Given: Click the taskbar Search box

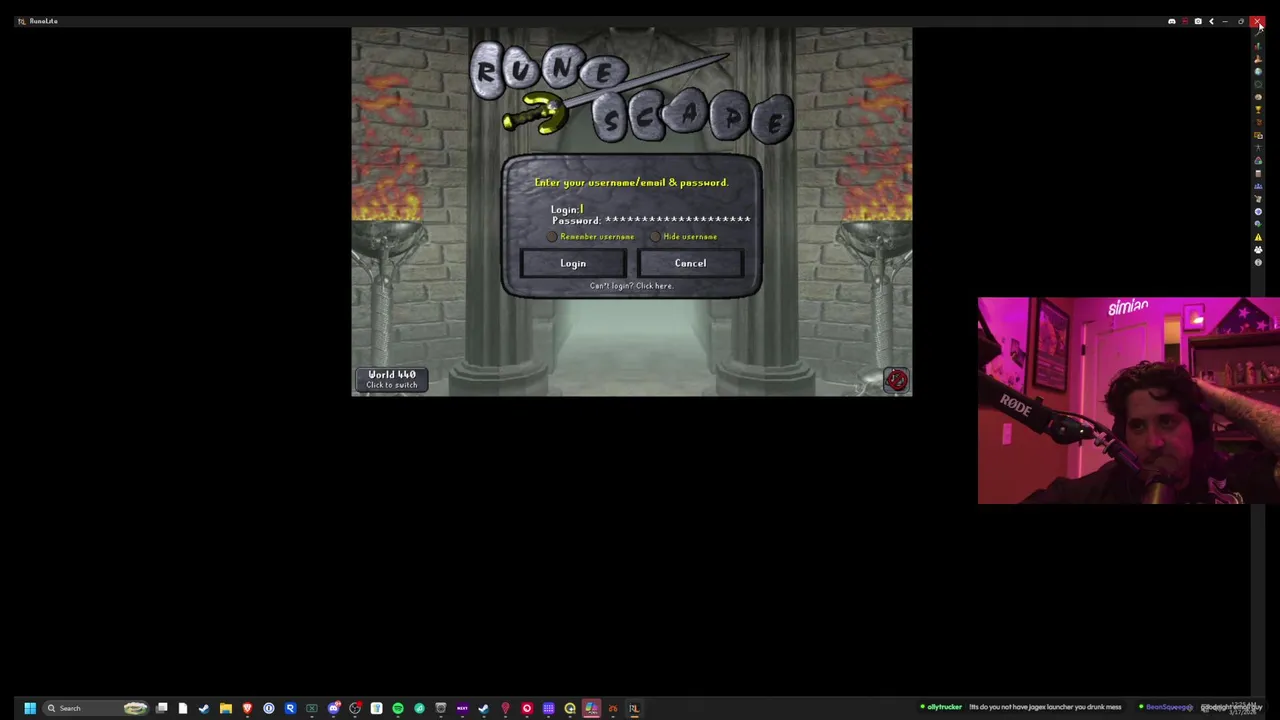Looking at the screenshot, I should (94, 708).
